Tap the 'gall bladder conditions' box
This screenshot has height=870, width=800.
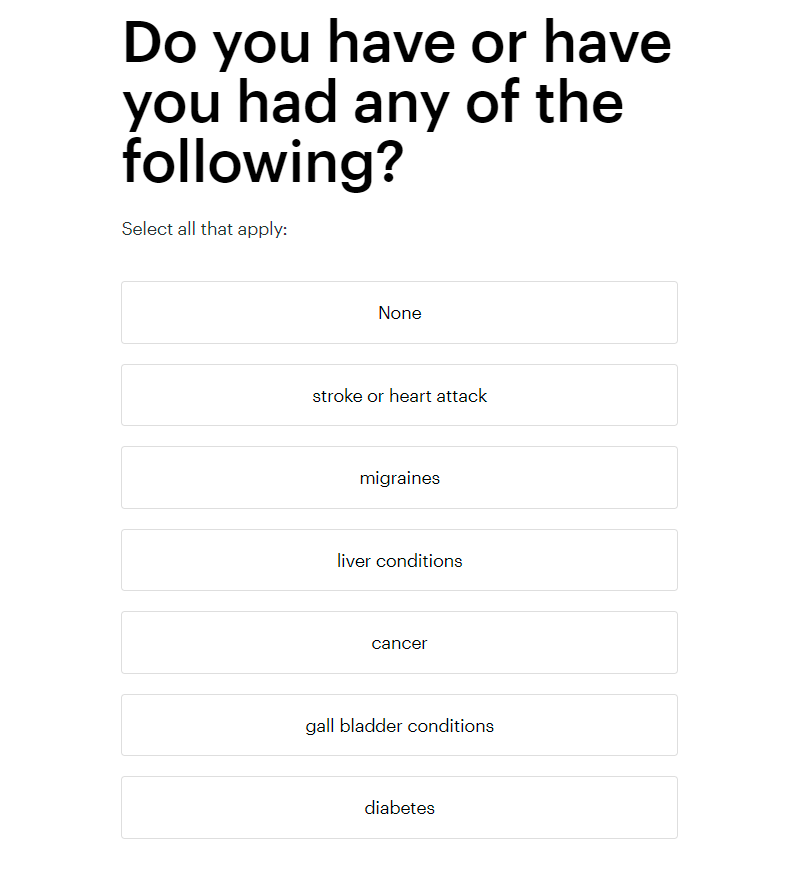point(399,725)
